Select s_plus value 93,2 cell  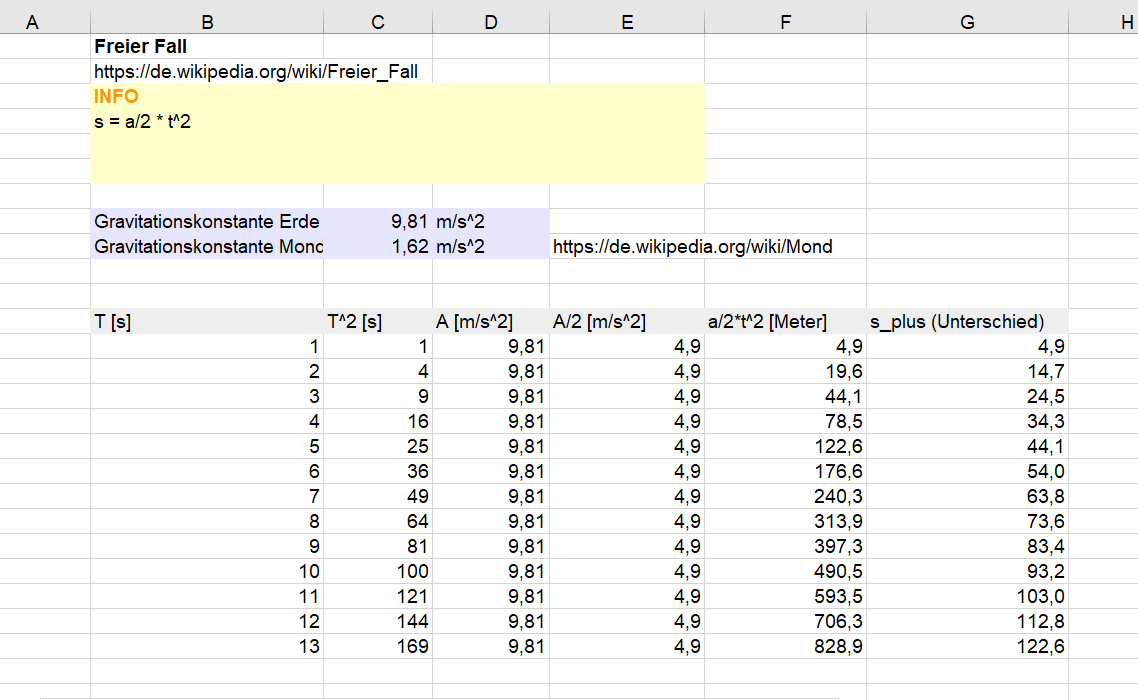click(x=967, y=571)
